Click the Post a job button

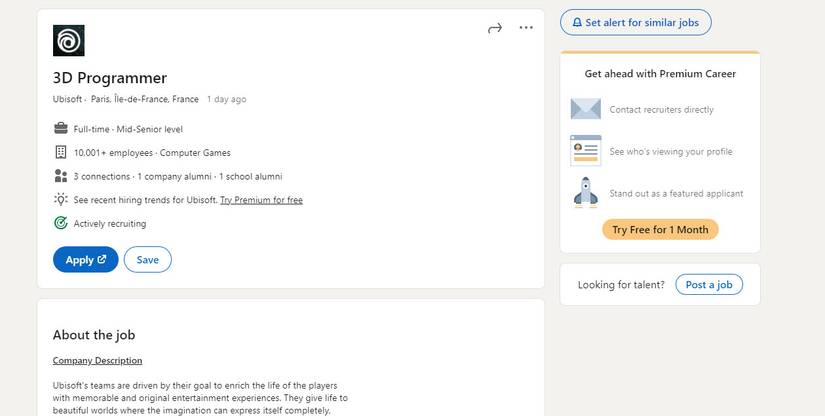tap(709, 285)
